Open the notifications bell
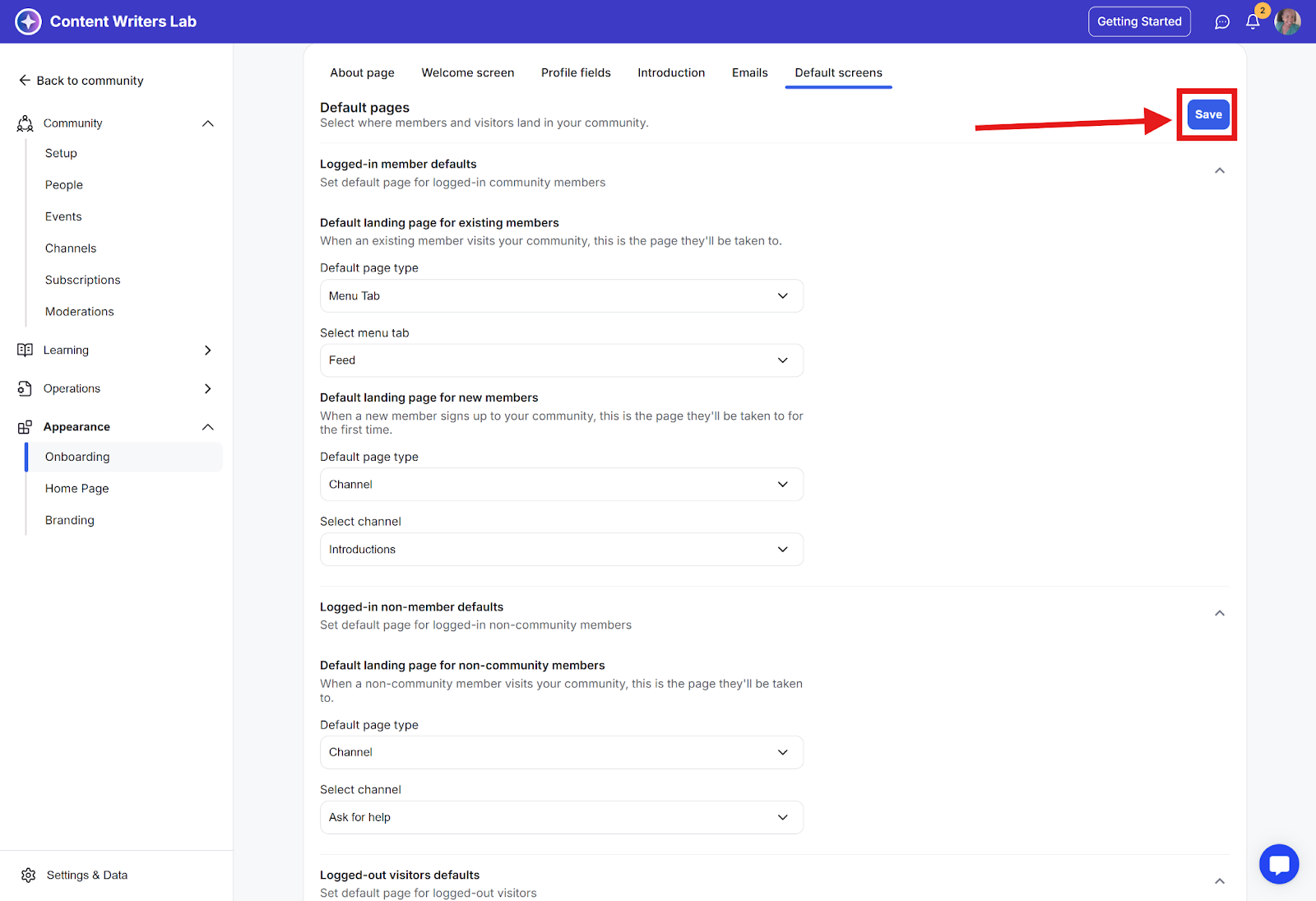 point(1253,22)
